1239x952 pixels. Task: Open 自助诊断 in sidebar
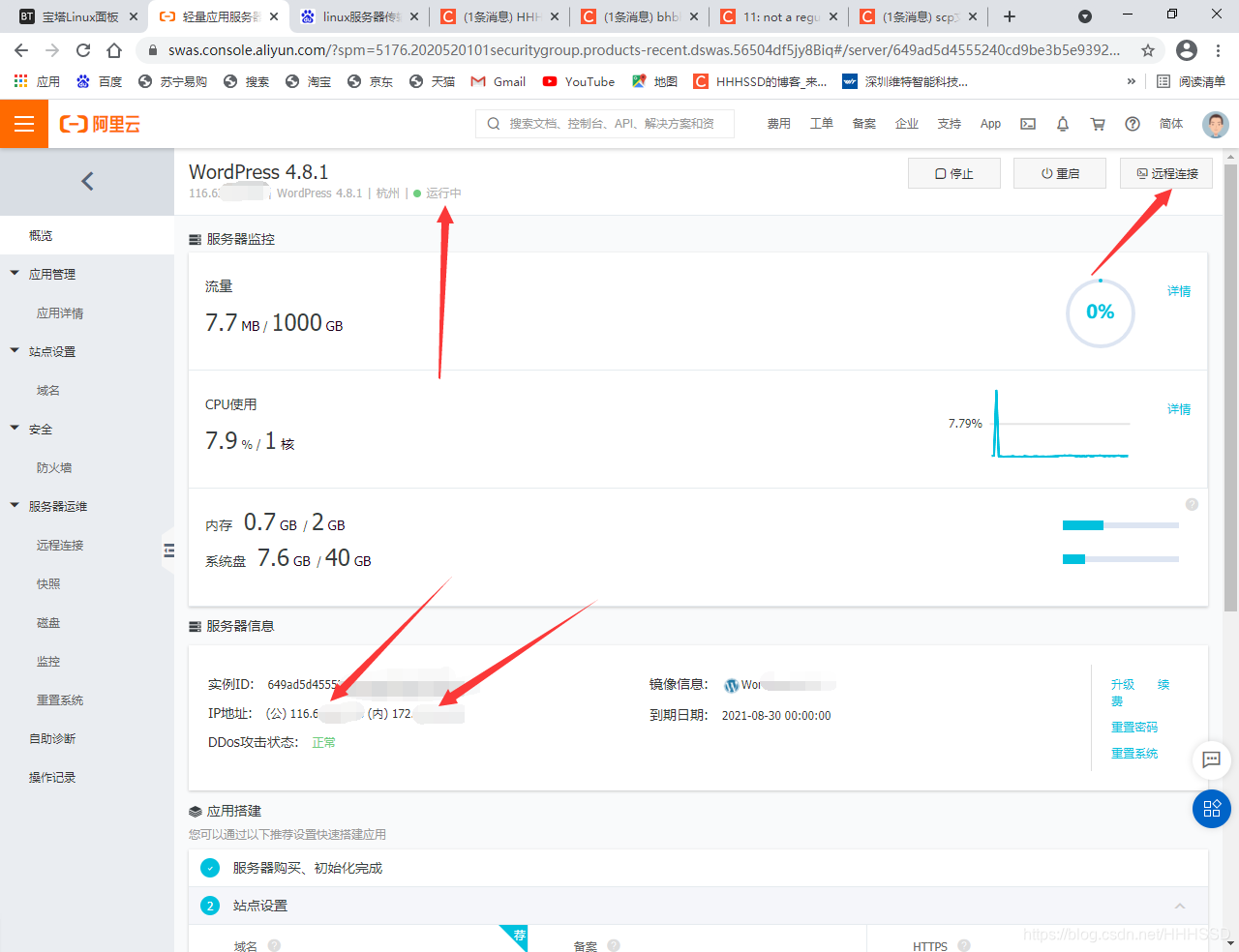point(52,738)
